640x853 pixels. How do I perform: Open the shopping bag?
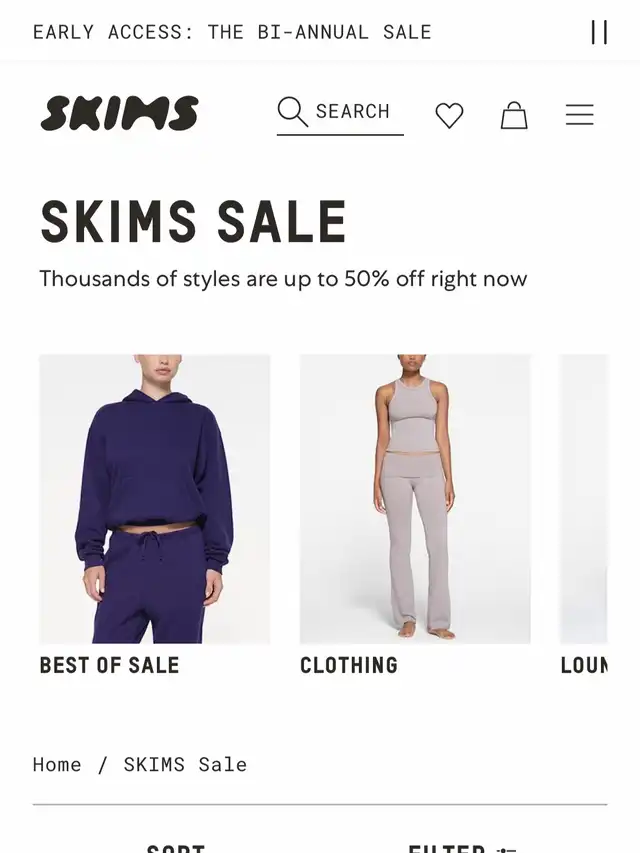[514, 115]
